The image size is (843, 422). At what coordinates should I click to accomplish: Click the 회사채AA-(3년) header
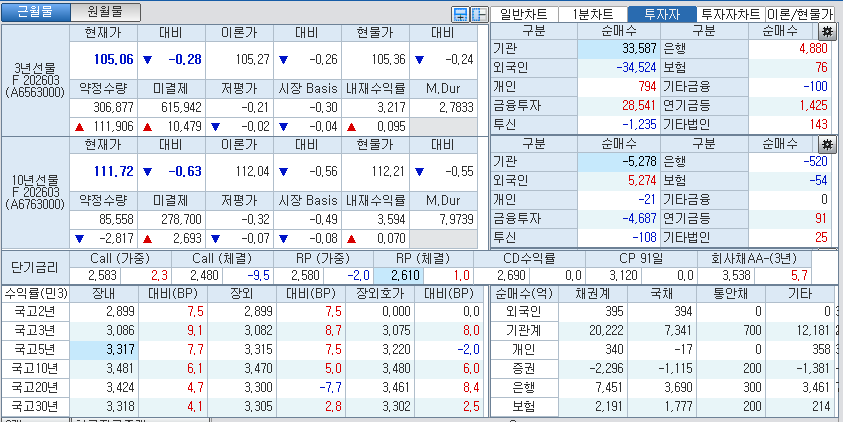[754, 259]
